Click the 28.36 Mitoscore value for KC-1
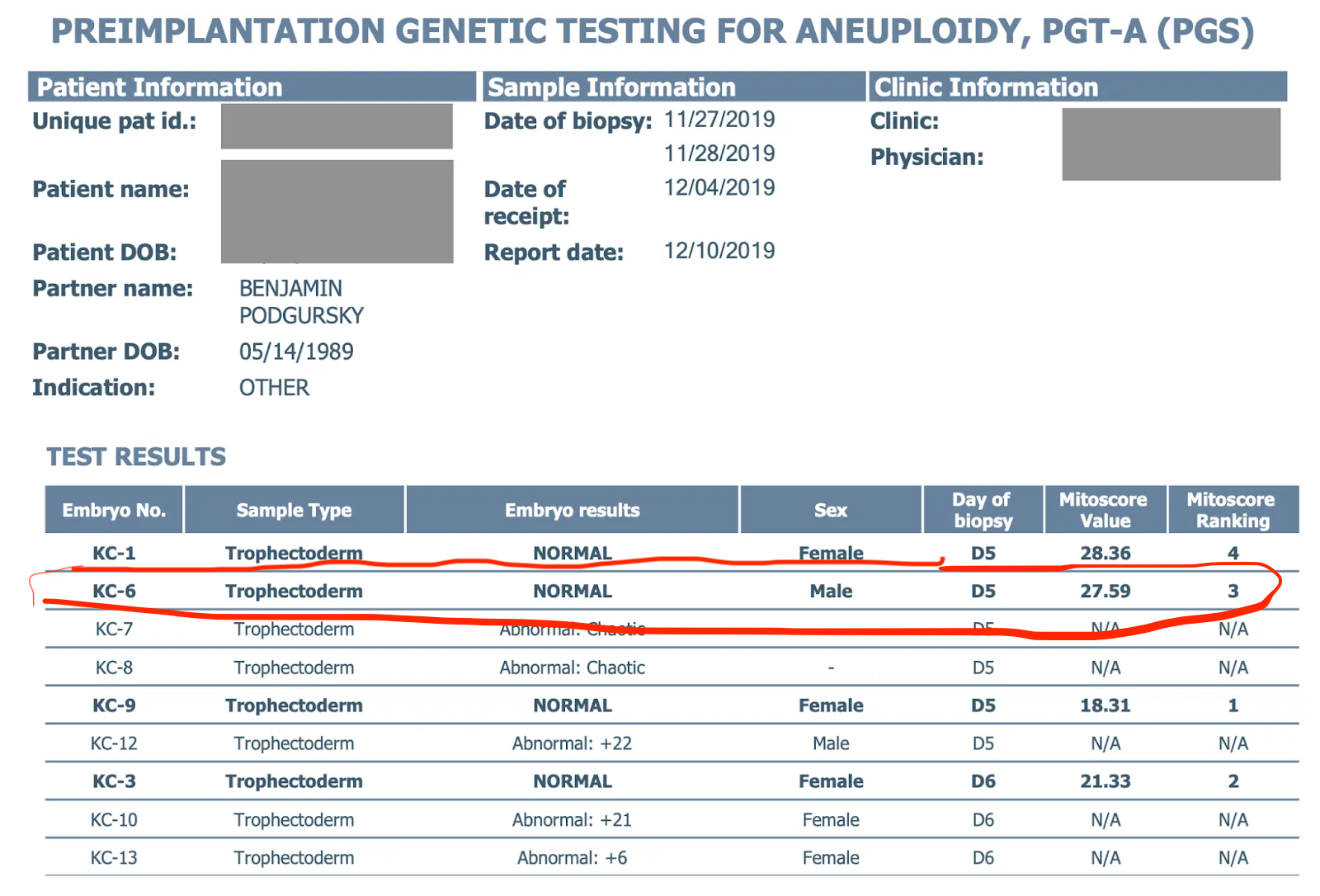This screenshot has width=1320, height=896. tap(1105, 553)
